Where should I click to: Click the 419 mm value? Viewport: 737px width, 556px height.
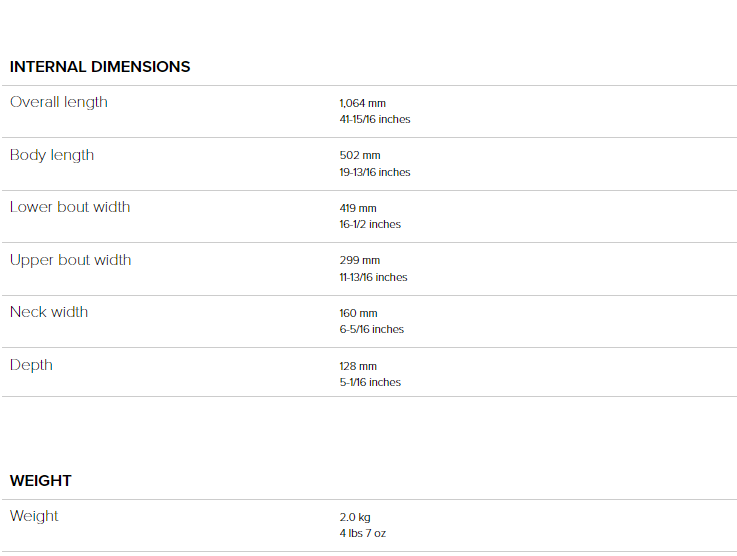coord(358,208)
